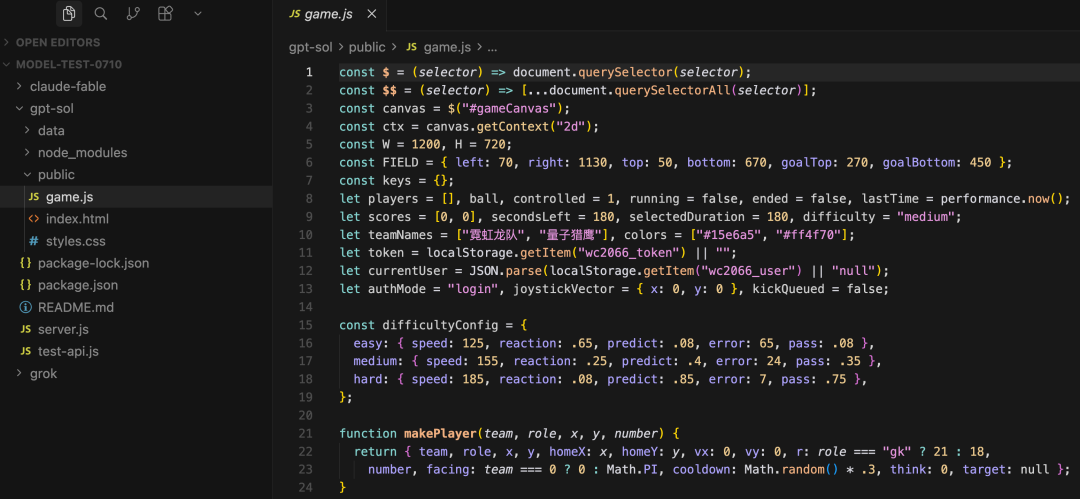Open README.md file
The image size is (1080, 499).
(x=136, y=307)
